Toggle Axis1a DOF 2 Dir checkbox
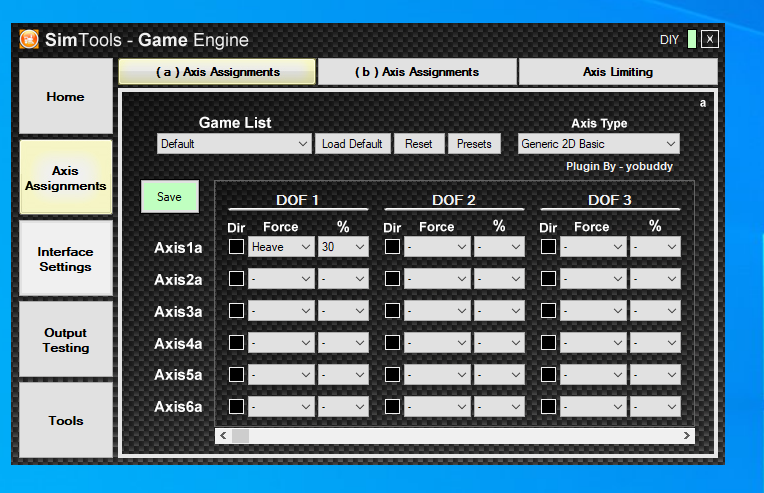The width and height of the screenshot is (764, 493). (392, 246)
